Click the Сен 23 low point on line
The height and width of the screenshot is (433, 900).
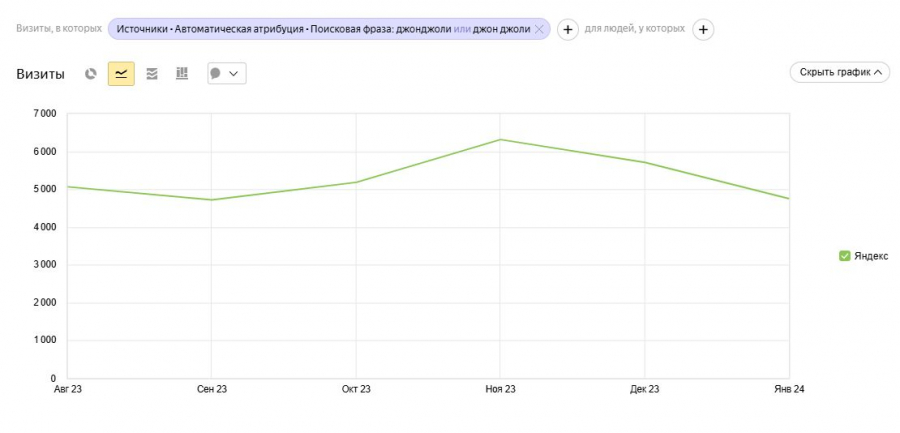pyautogui.click(x=212, y=200)
